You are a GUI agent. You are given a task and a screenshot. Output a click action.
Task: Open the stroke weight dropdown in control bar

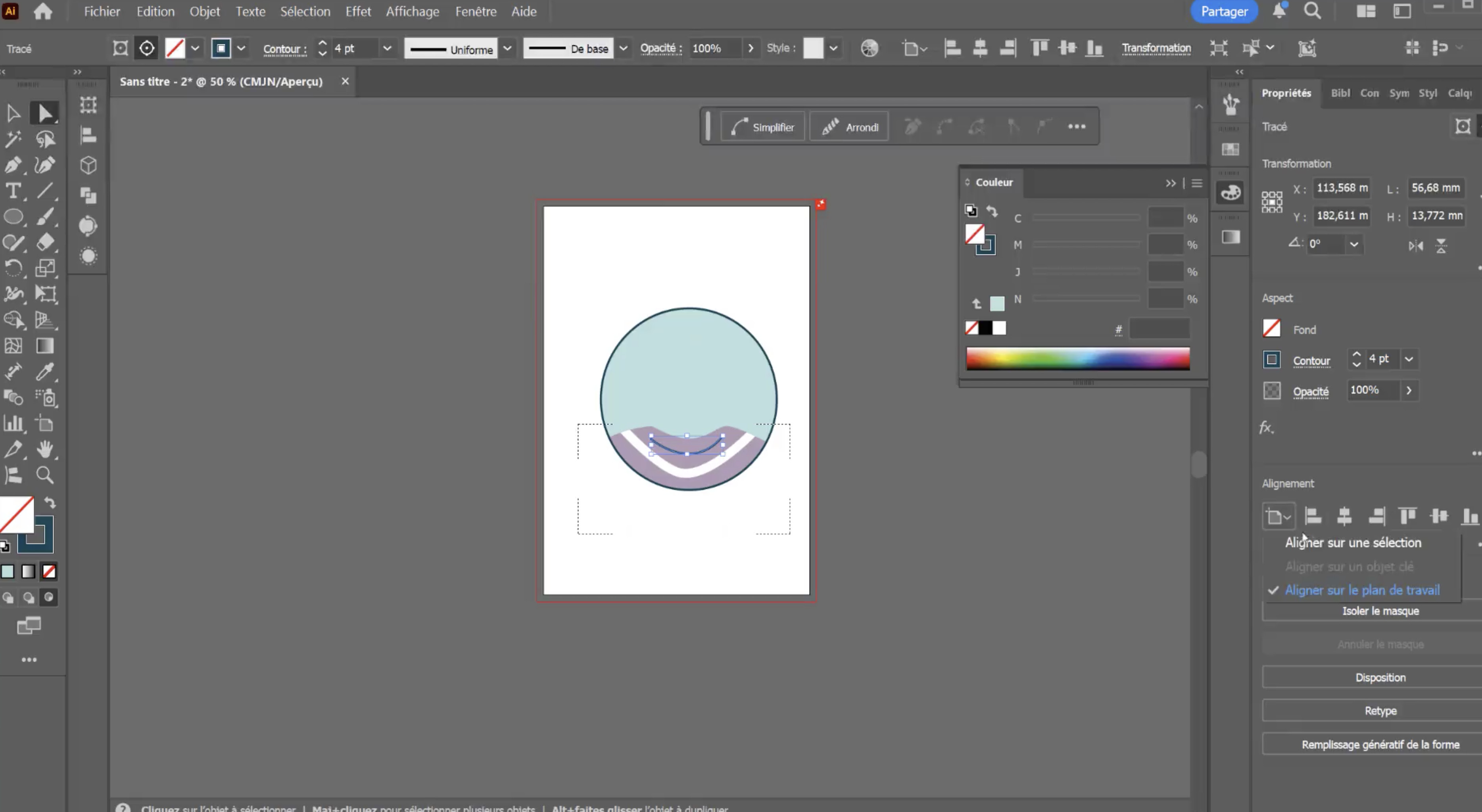(x=387, y=49)
